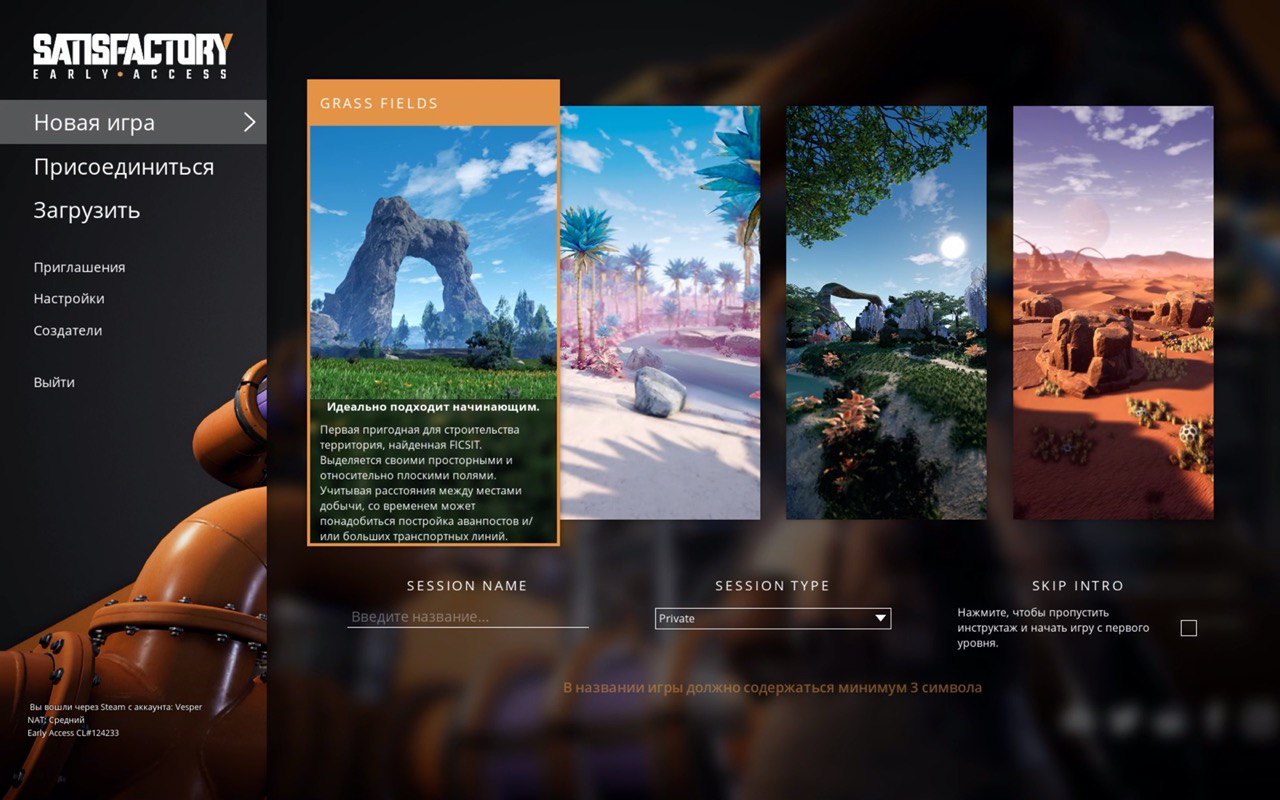
Task: Click the SESSION TYPE label
Action: click(773, 586)
